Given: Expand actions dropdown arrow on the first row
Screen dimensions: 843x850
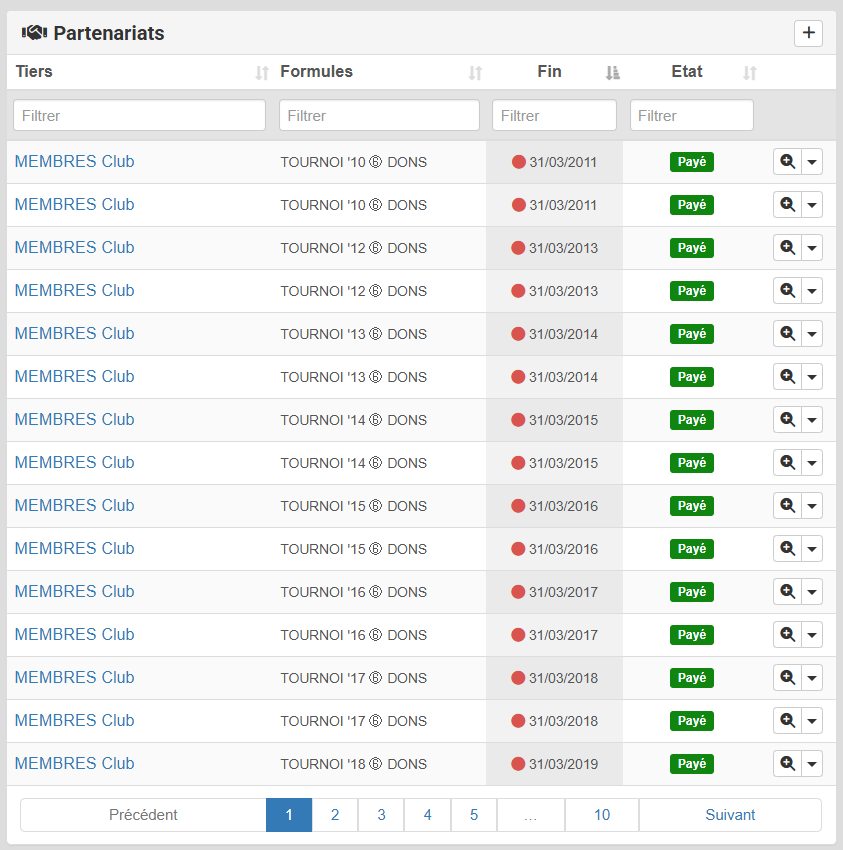Looking at the screenshot, I should (x=811, y=162).
